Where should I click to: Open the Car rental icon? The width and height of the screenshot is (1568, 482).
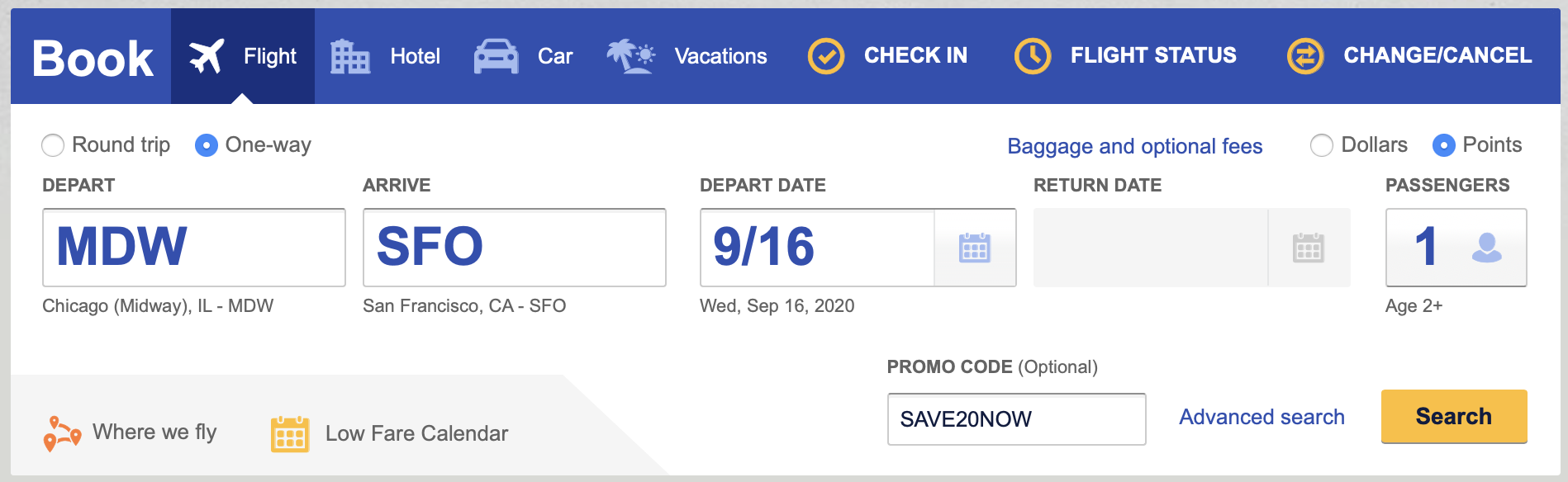497,54
